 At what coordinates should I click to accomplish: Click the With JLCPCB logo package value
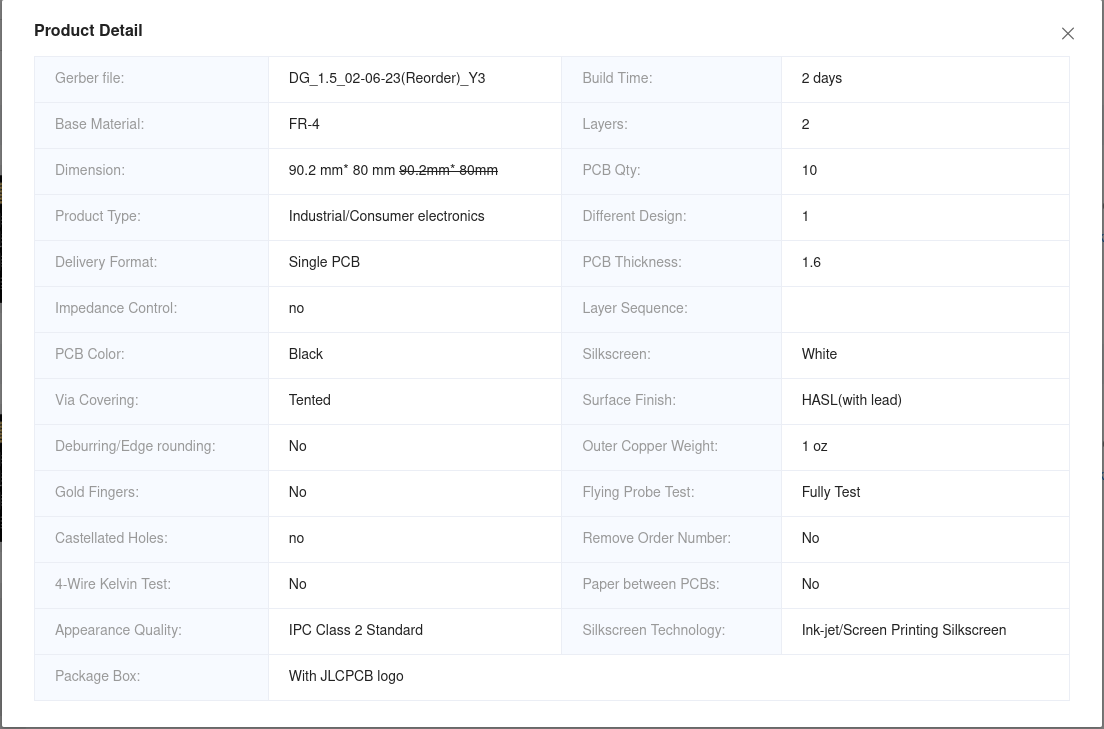coord(346,676)
